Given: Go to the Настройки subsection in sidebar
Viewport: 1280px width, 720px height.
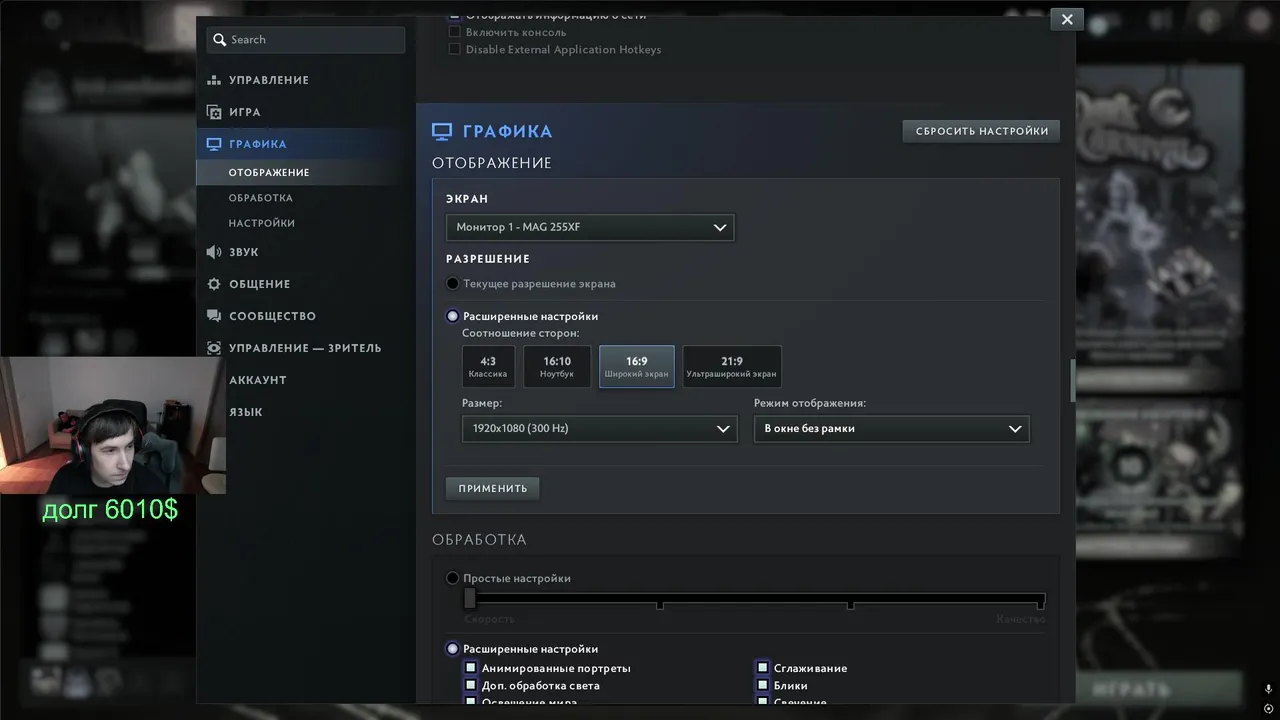Looking at the screenshot, I should [262, 223].
